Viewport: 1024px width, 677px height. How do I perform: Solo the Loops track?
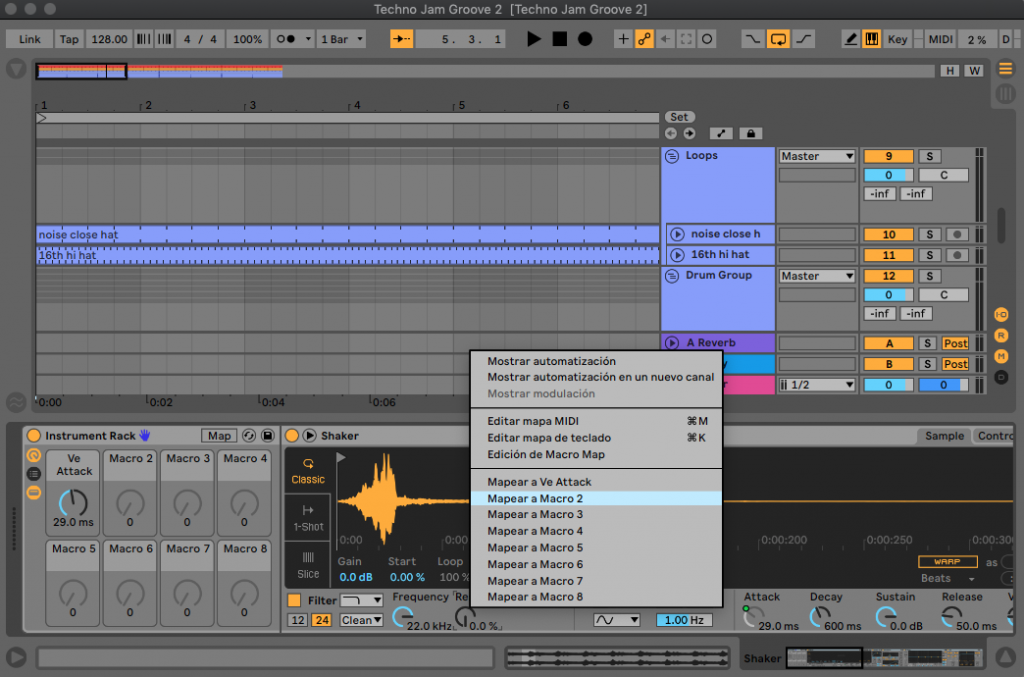[929, 156]
